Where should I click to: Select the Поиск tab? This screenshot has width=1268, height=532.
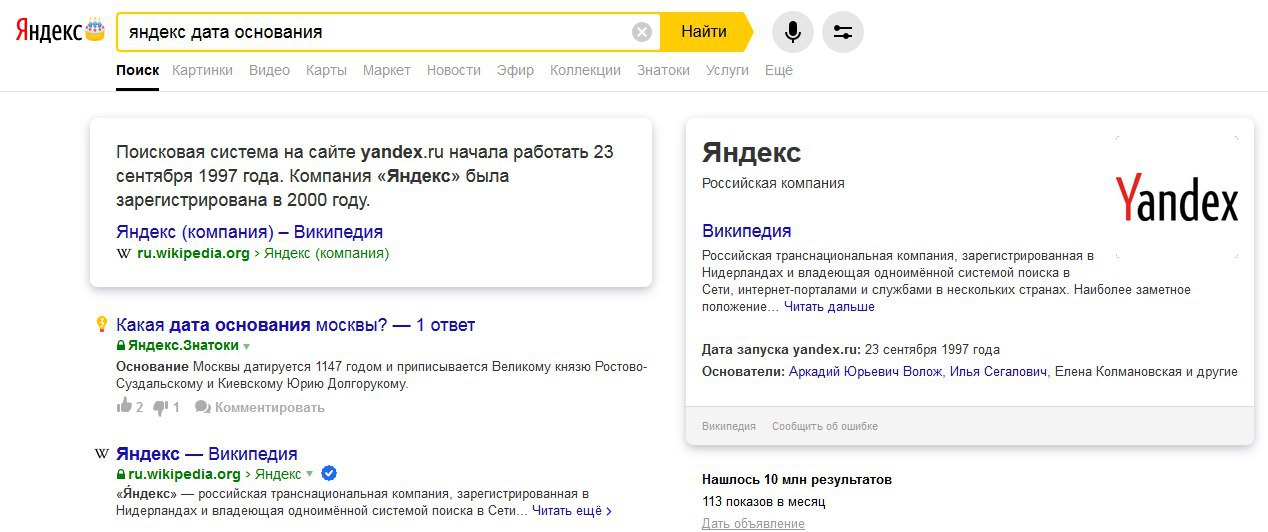[x=137, y=70]
